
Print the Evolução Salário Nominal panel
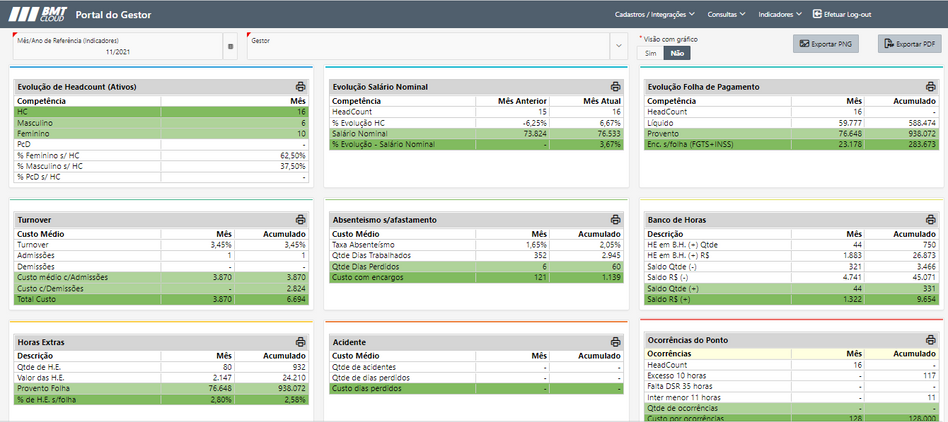pyautogui.click(x=615, y=86)
